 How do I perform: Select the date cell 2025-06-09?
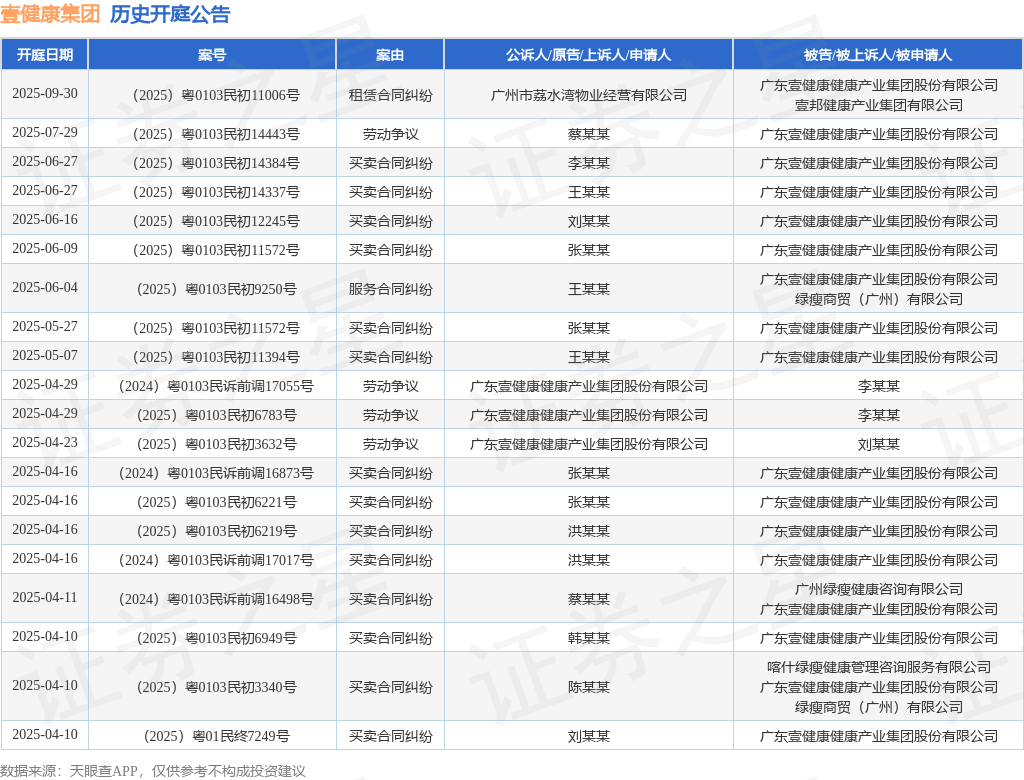click(44, 248)
